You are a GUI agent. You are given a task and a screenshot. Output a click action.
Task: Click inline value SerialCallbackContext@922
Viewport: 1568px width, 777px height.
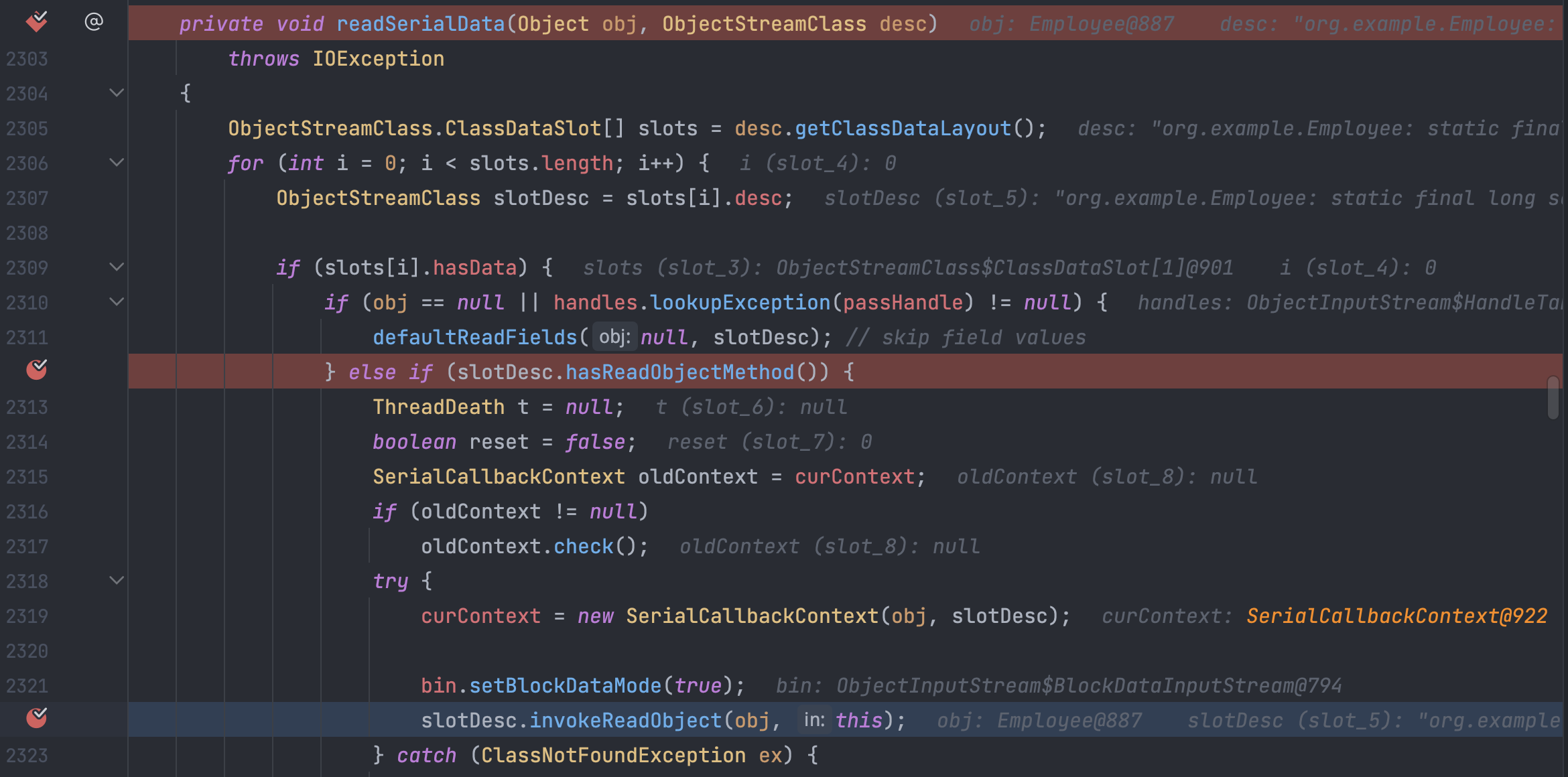[1396, 616]
